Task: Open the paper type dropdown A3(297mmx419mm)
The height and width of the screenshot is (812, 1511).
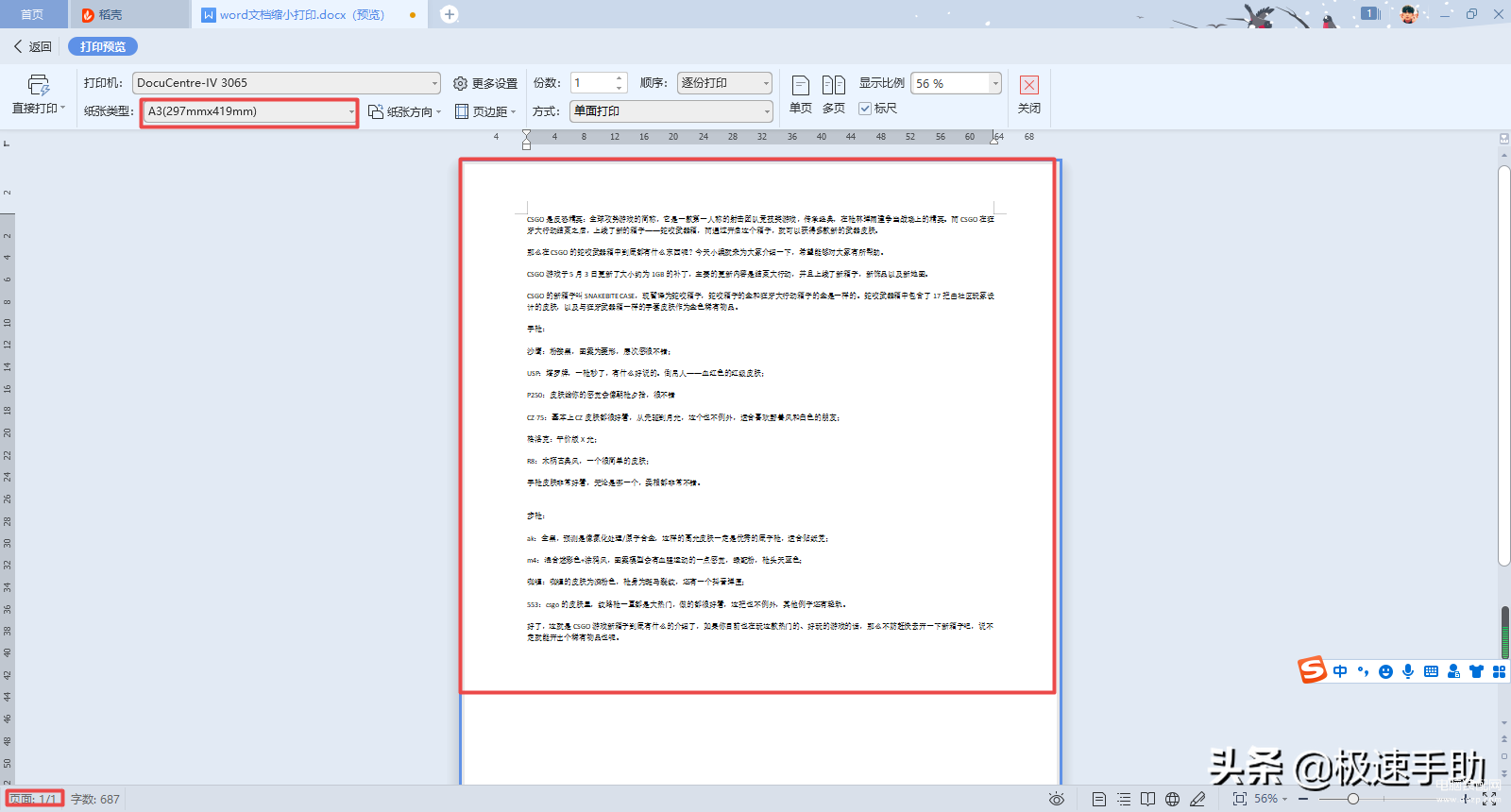Action: (x=250, y=111)
